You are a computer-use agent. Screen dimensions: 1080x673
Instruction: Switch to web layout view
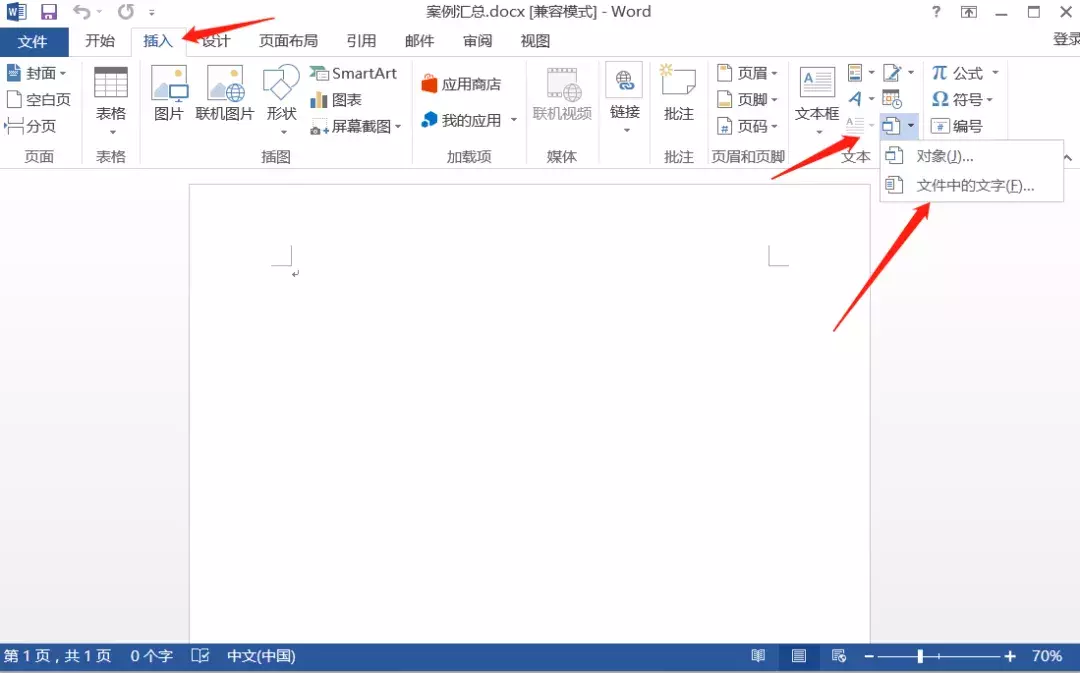pyautogui.click(x=838, y=656)
